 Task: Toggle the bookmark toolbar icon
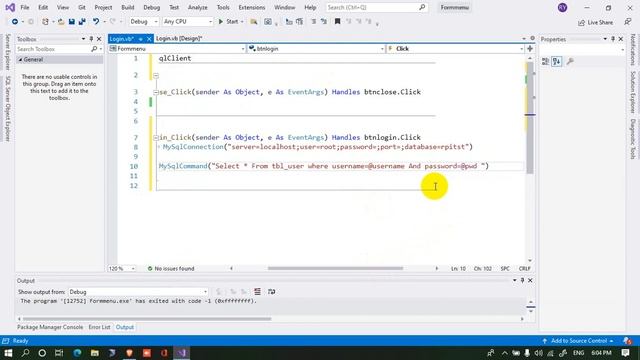337,21
